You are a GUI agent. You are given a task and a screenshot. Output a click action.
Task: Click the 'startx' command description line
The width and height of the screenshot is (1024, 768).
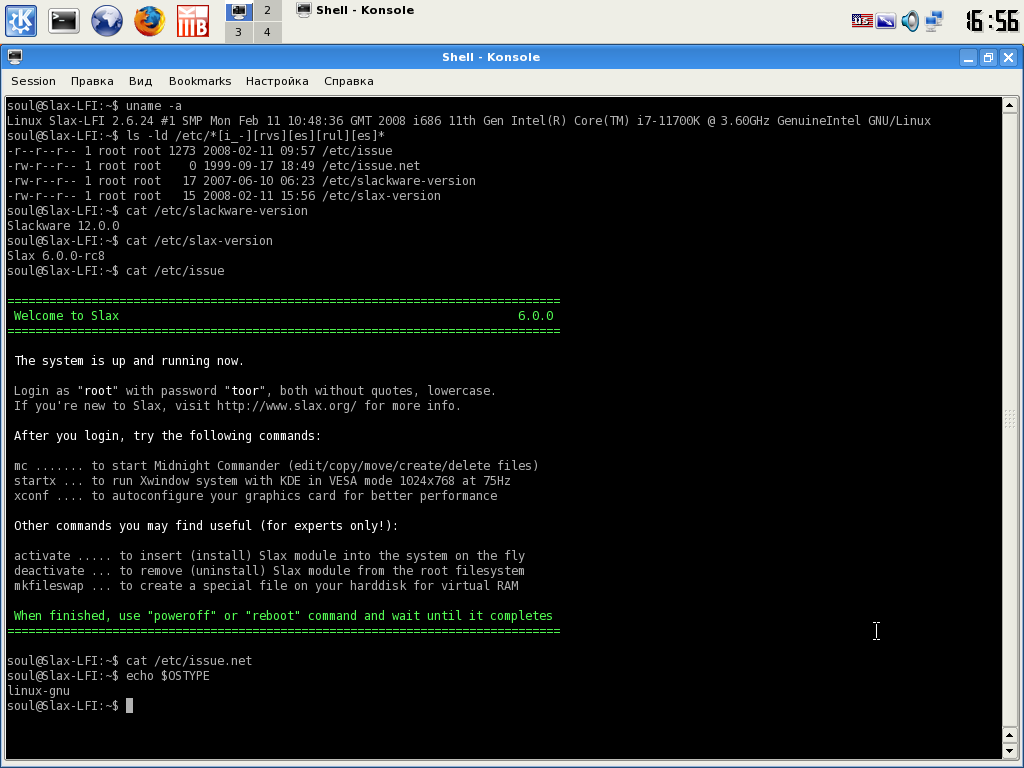(263, 480)
